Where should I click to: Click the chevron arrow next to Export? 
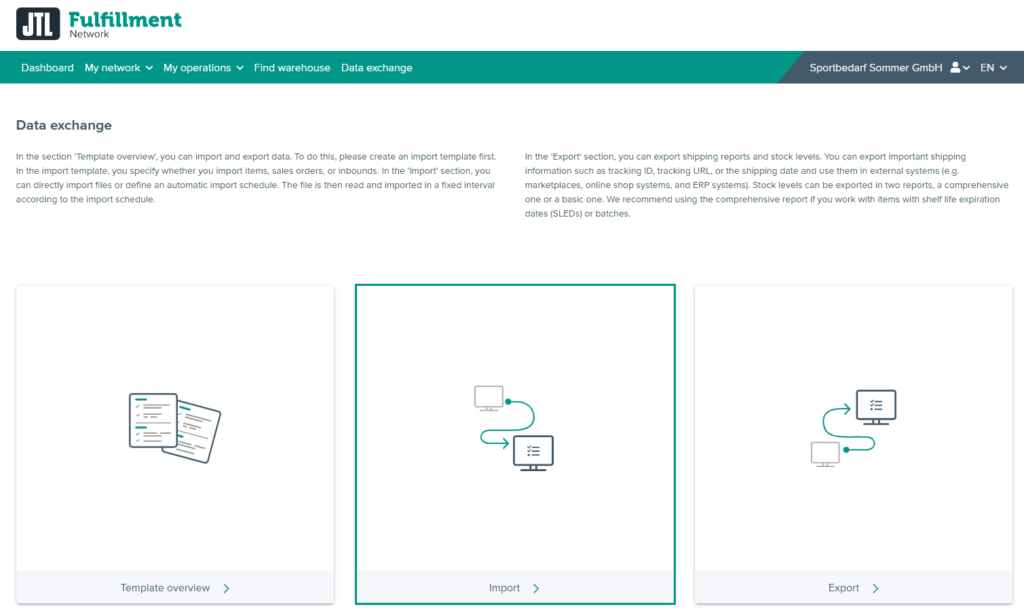tap(876, 588)
